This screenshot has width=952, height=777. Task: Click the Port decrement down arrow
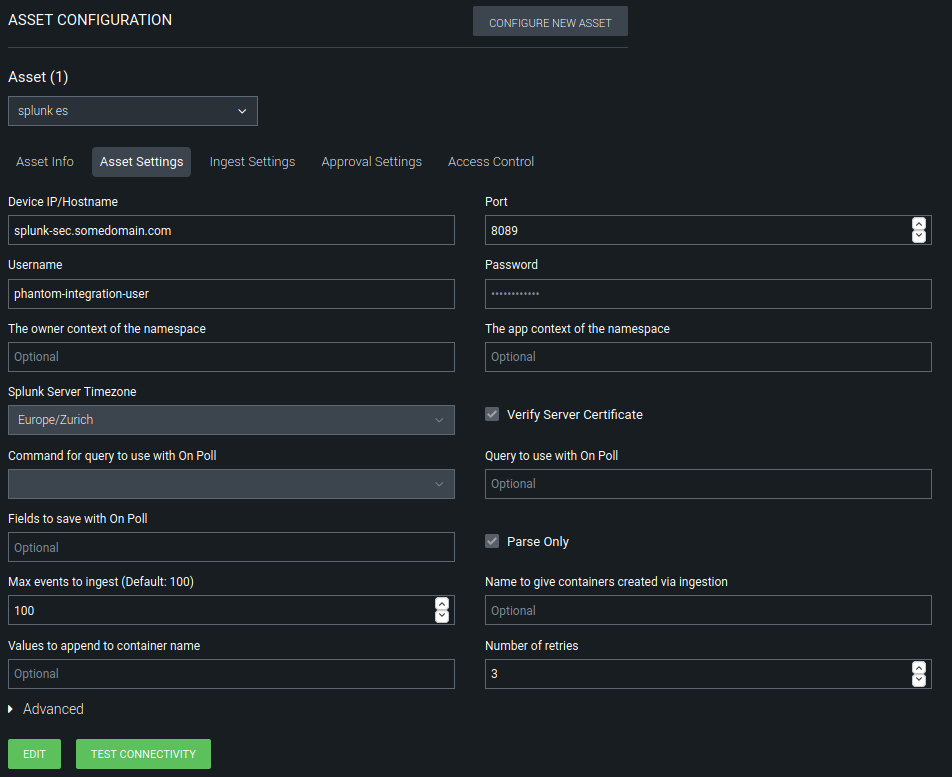click(919, 236)
